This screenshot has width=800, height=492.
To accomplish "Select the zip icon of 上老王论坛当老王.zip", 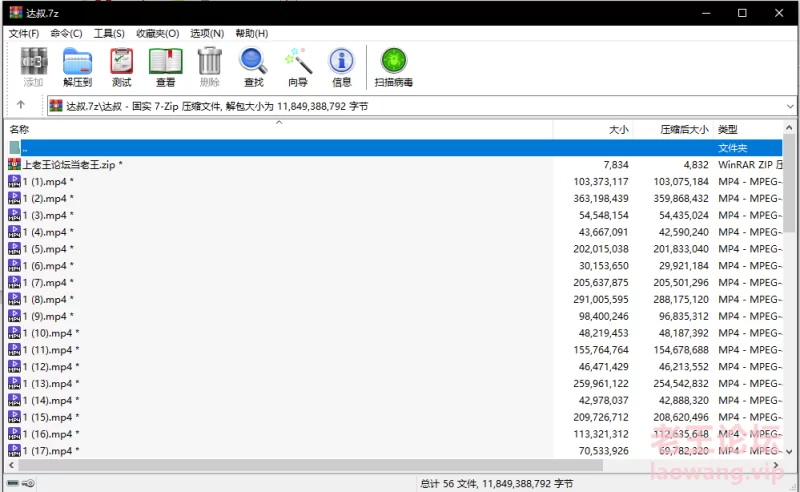I will coord(14,164).
